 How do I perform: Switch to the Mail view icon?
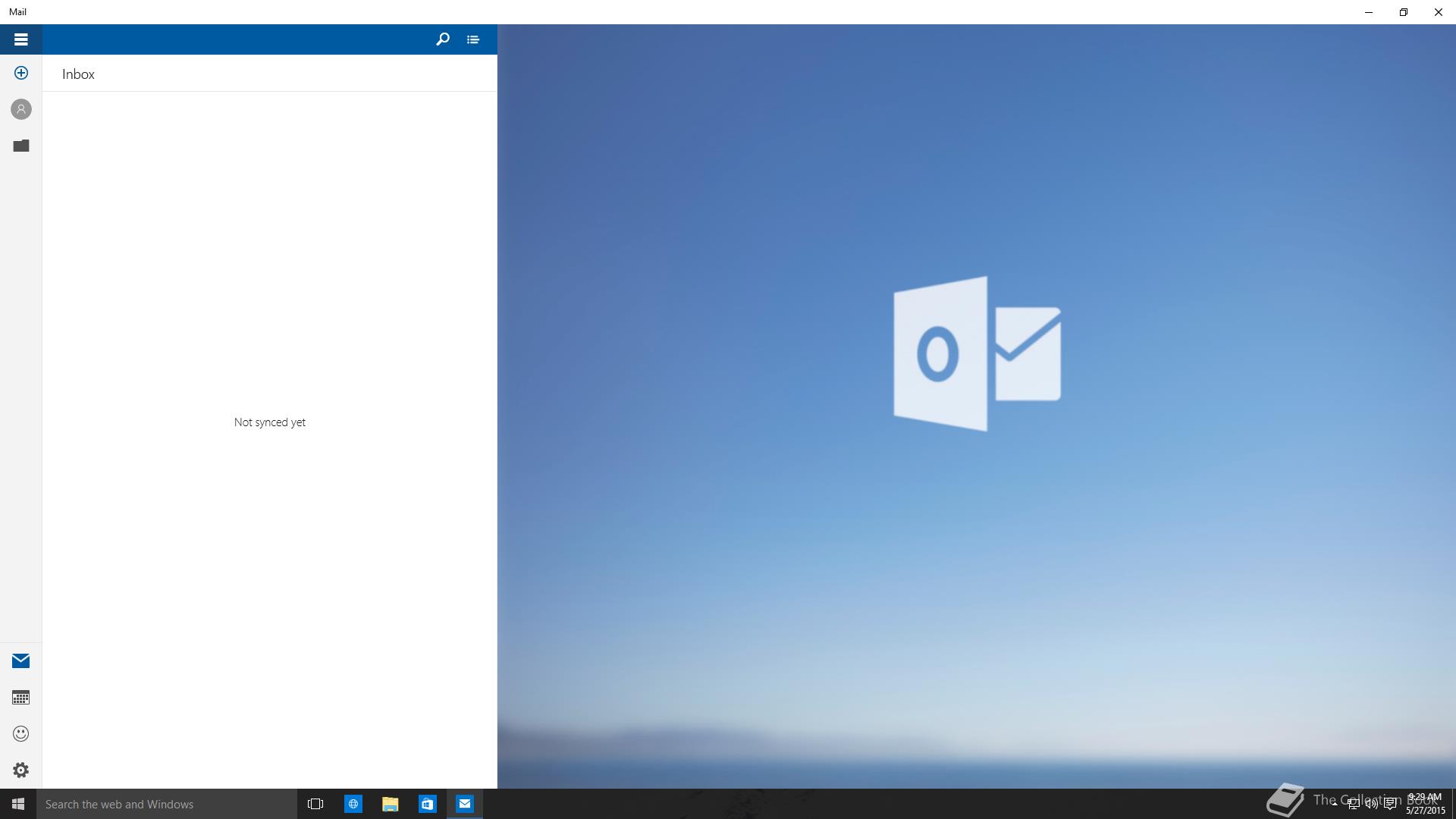coord(20,661)
